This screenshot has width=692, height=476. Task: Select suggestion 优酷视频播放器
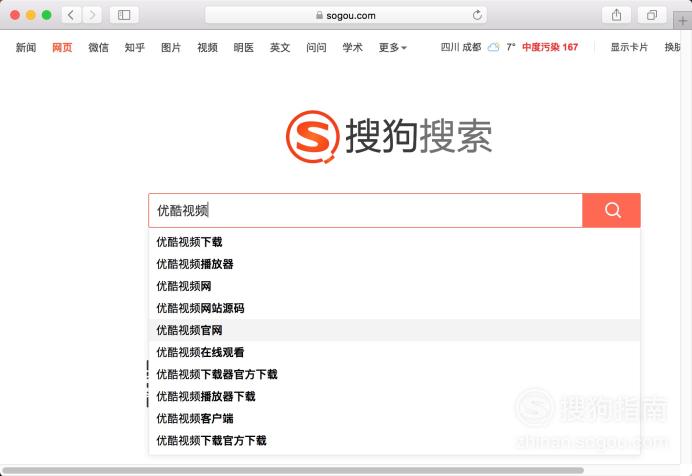[394, 264]
